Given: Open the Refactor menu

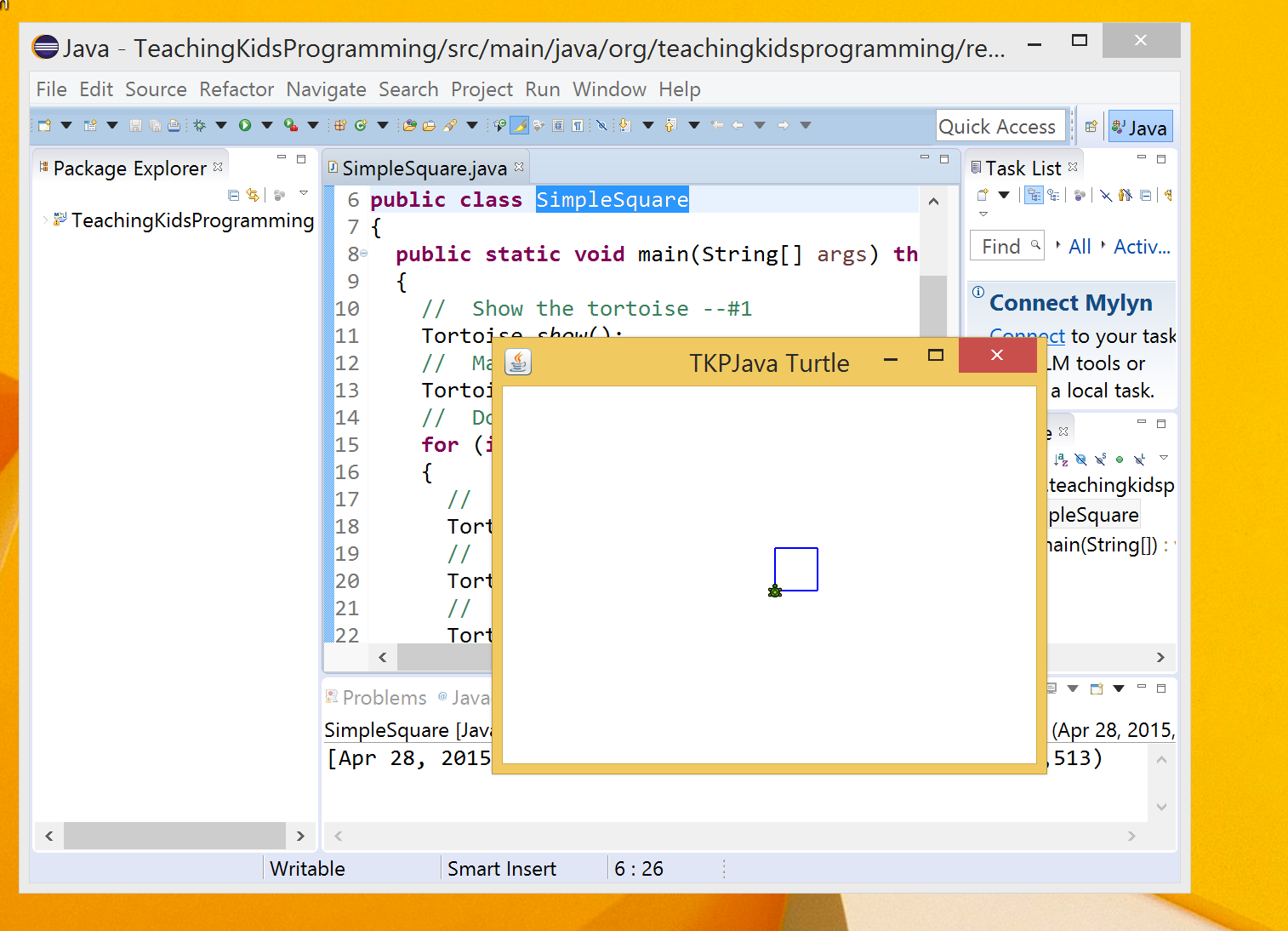Looking at the screenshot, I should (x=237, y=89).
